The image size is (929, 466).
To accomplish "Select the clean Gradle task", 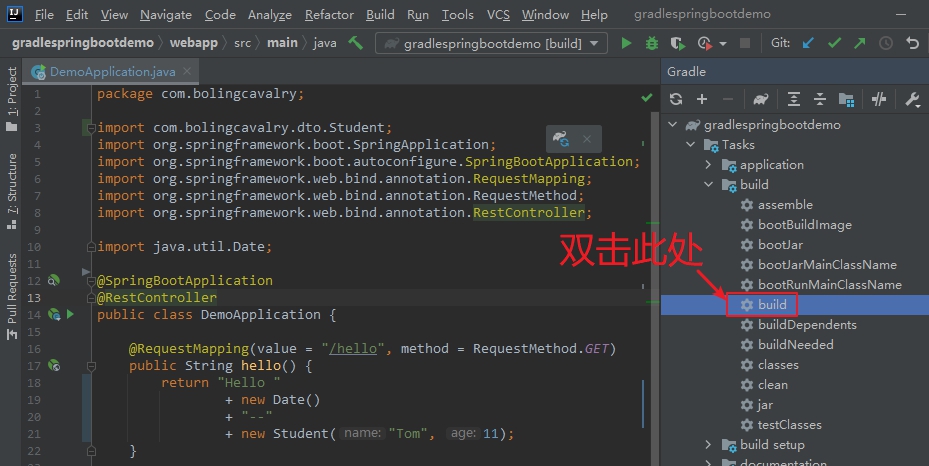I will 773,385.
